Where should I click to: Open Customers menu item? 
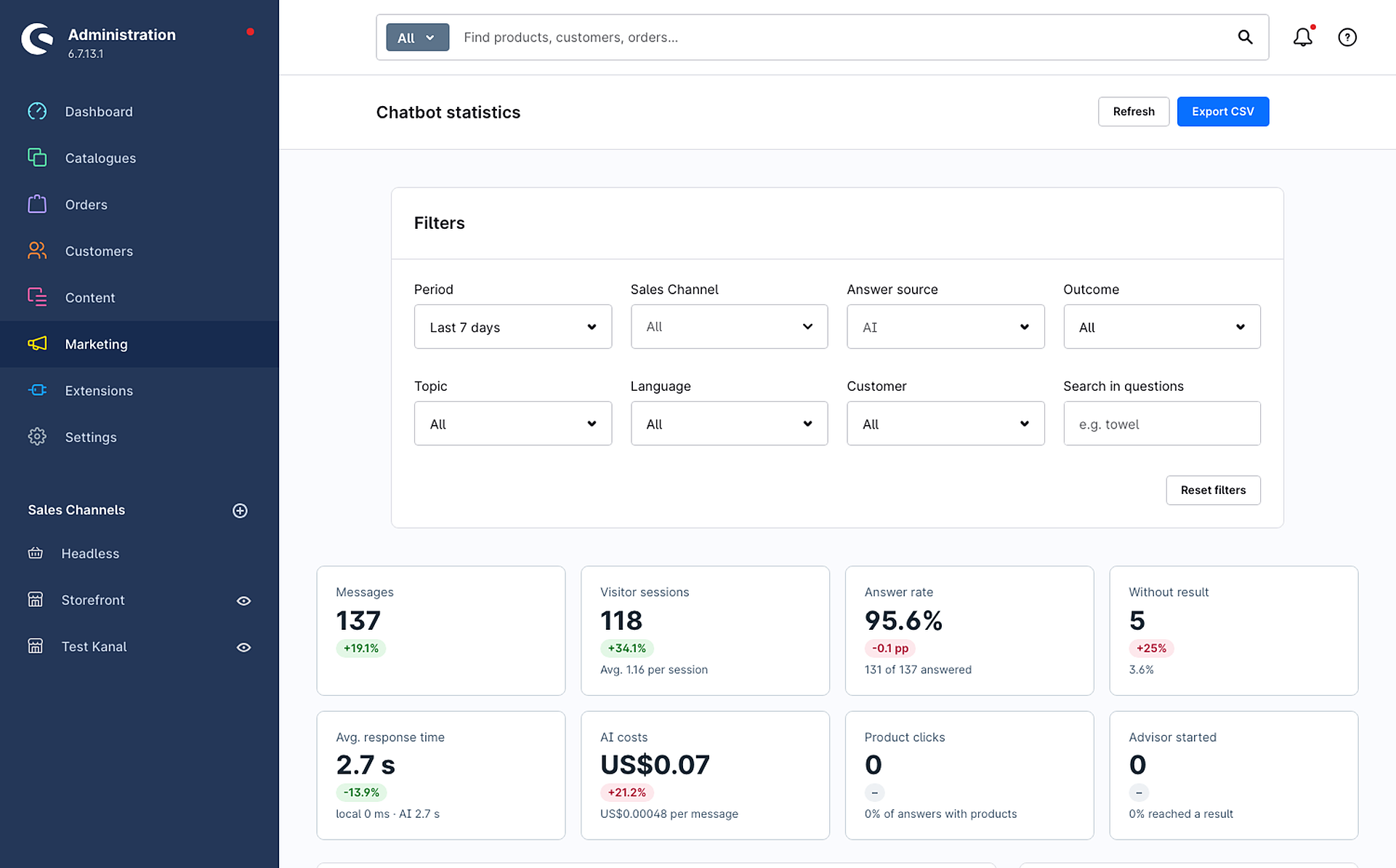pyautogui.click(x=140, y=251)
